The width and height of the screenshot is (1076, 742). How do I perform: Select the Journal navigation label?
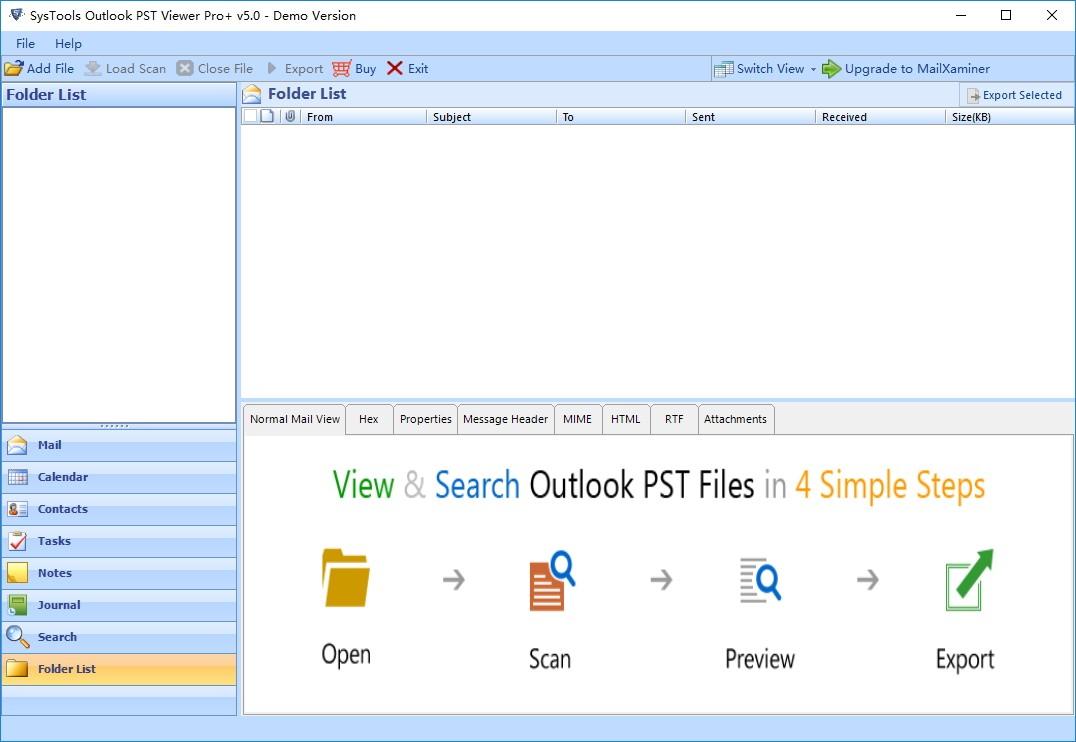pos(59,605)
